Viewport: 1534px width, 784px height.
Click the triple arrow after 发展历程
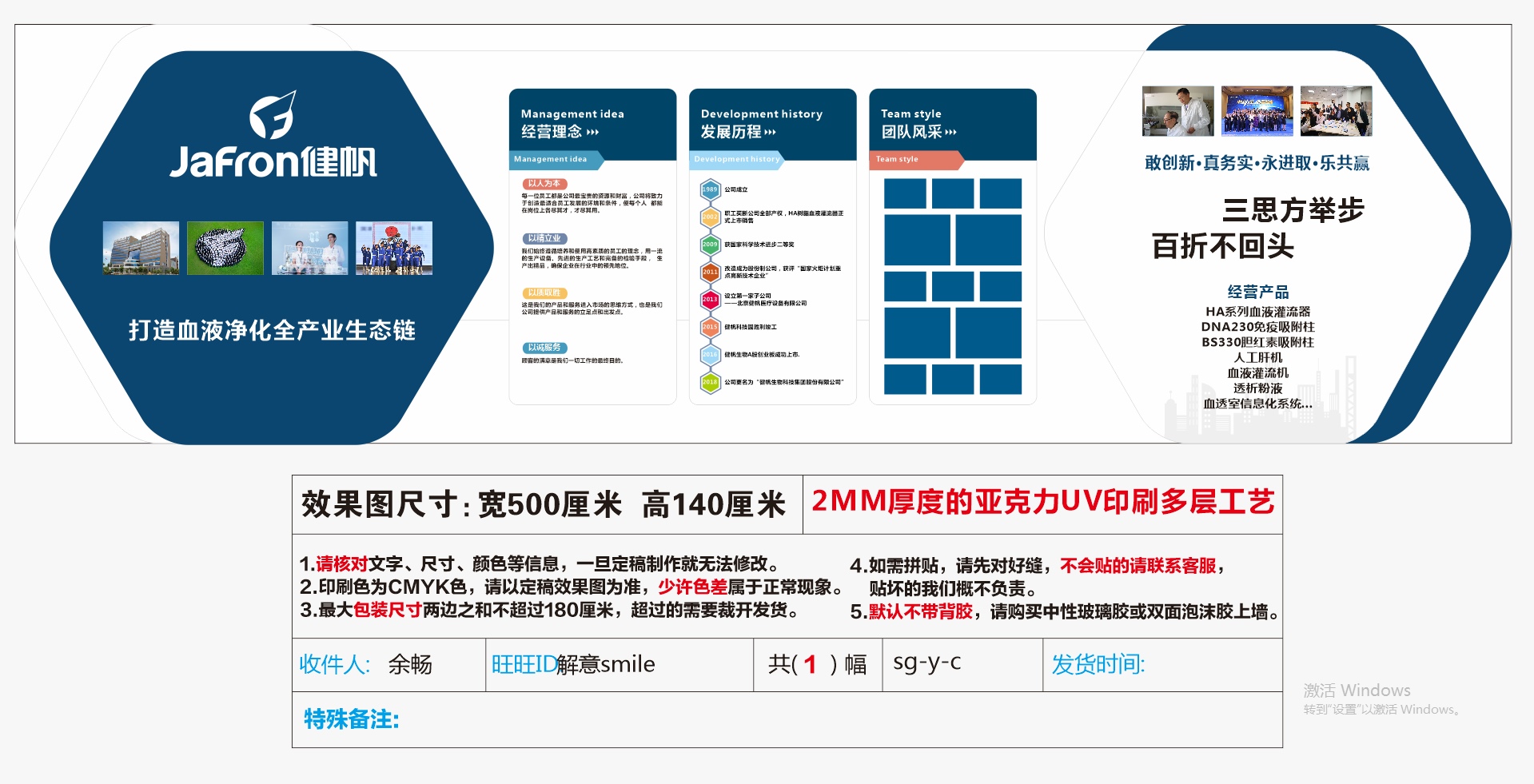click(770, 133)
